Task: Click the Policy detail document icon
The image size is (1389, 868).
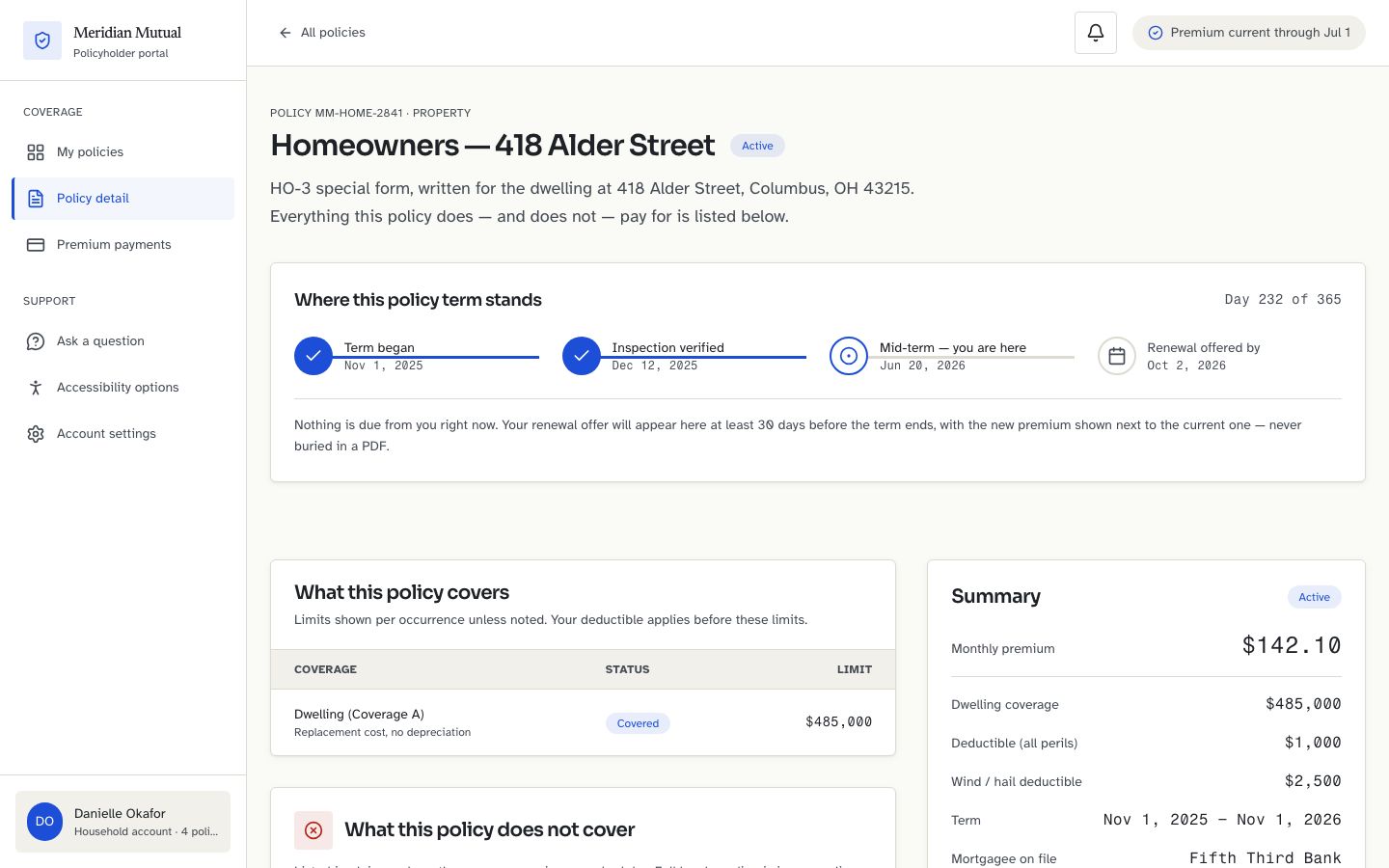Action: [x=36, y=199]
